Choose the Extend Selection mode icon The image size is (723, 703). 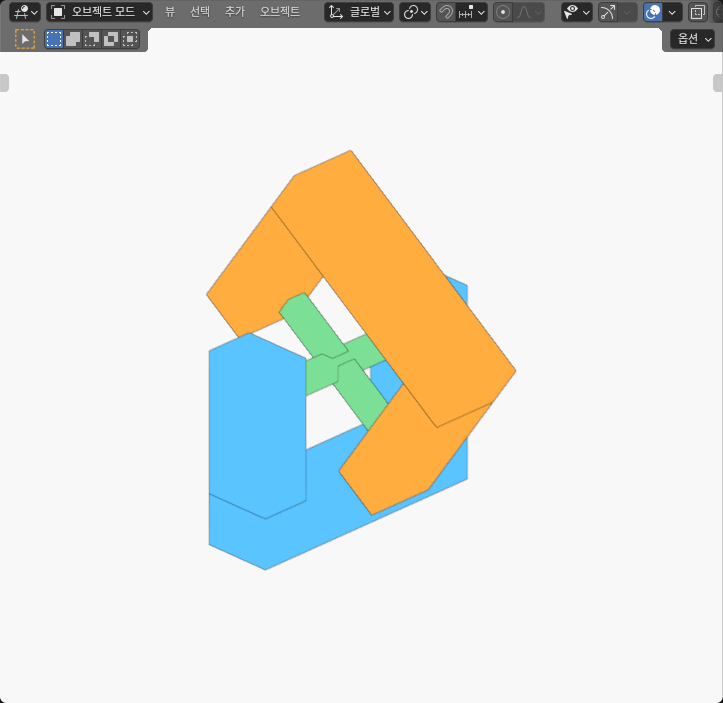coord(73,39)
